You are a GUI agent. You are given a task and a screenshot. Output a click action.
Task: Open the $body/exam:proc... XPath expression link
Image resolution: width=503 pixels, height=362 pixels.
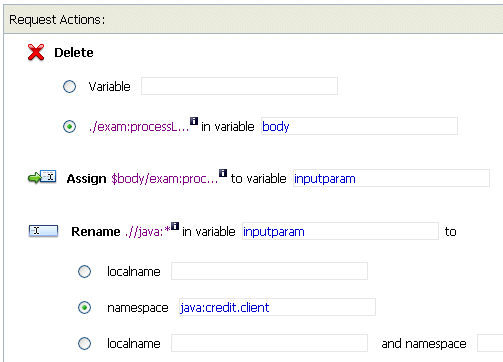[164, 179]
